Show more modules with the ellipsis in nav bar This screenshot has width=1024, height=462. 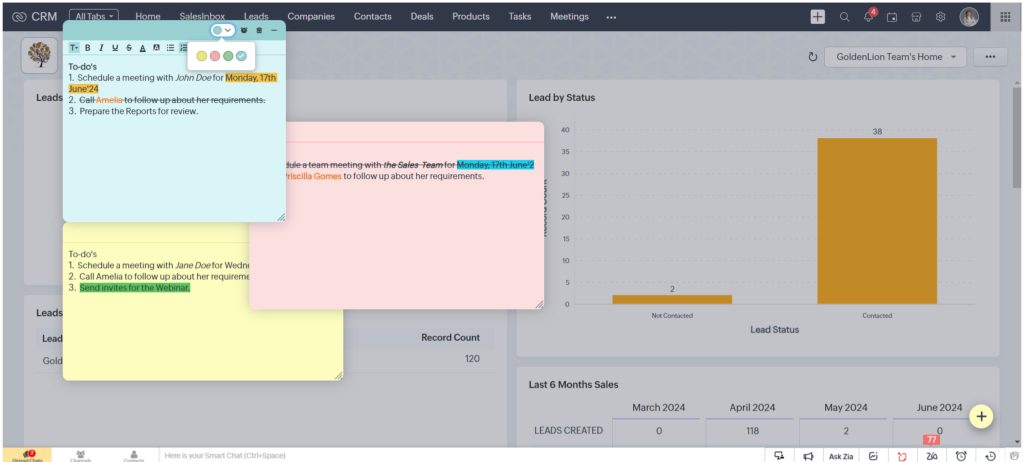click(611, 17)
